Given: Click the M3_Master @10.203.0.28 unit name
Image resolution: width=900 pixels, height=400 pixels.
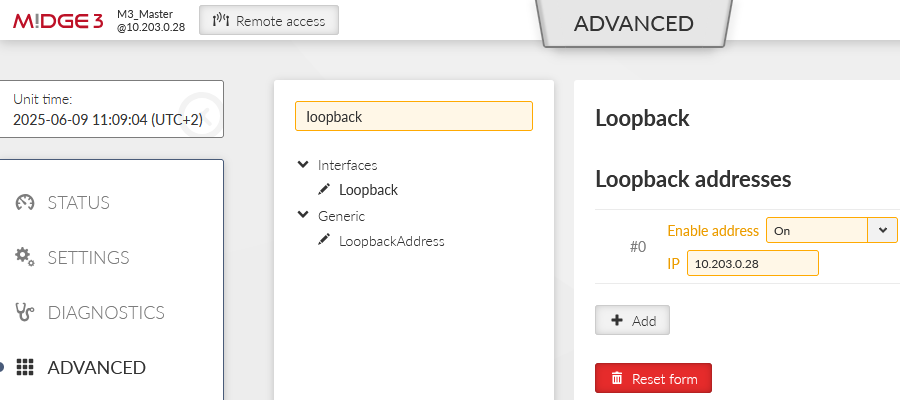Looking at the screenshot, I should pos(151,21).
